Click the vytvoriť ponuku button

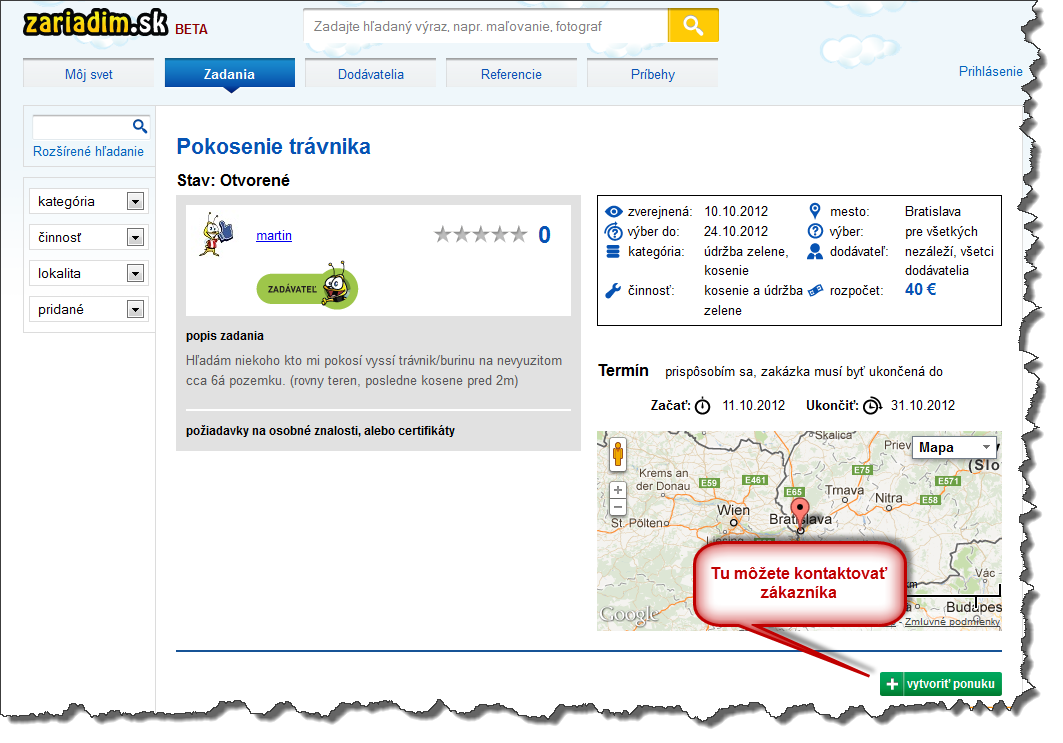[940, 684]
